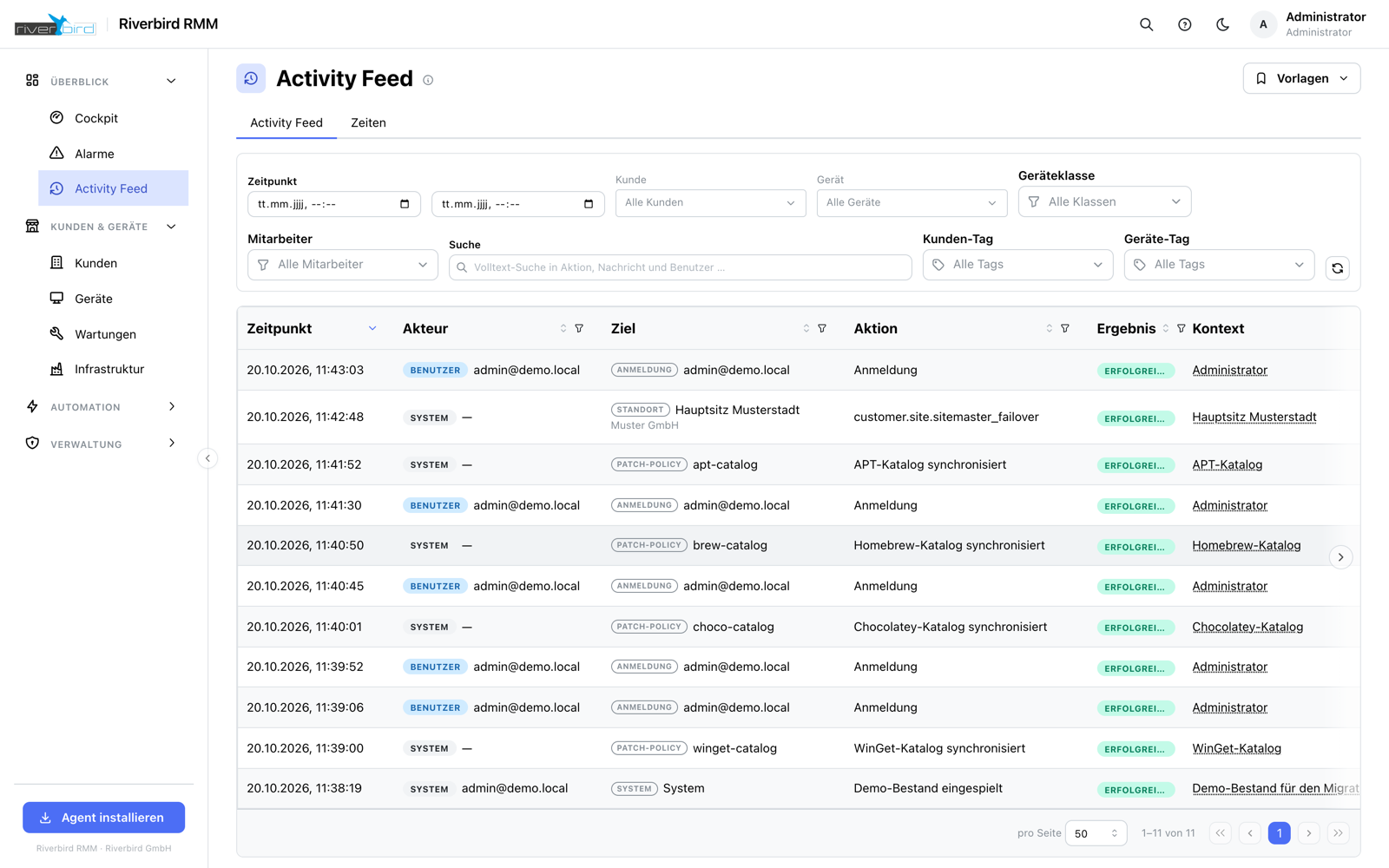Open the Akteur column filter icon
The image size is (1389, 868).
click(x=579, y=328)
